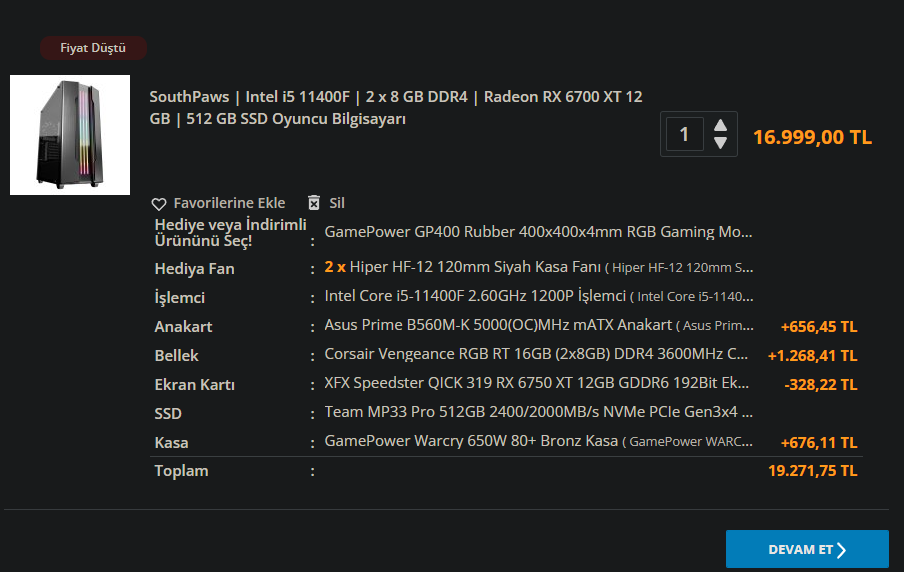Screen dimensions: 904x572
Task: Click the trash bin icon next to Sil
Action: tap(314, 203)
